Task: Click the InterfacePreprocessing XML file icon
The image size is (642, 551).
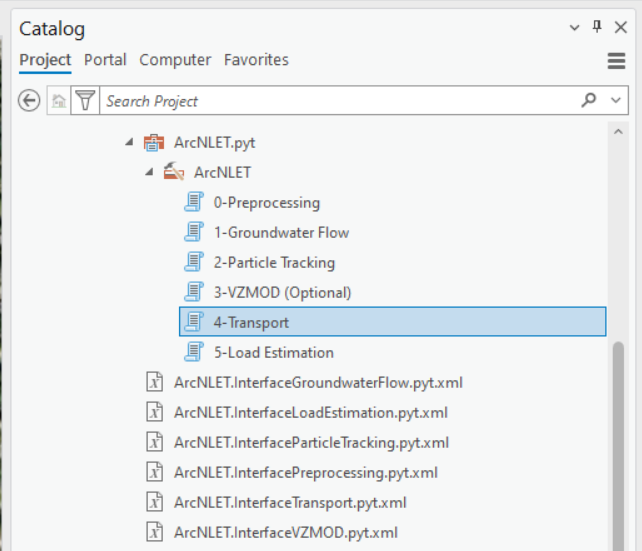Action: [155, 472]
